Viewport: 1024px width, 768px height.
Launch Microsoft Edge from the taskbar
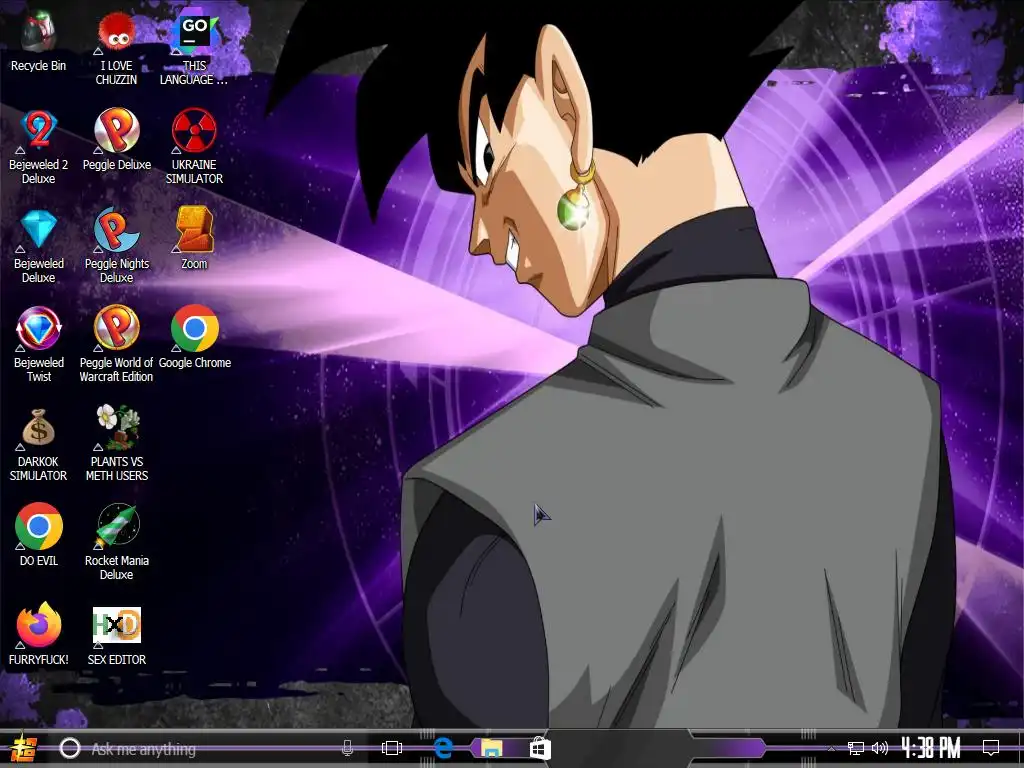coord(443,748)
